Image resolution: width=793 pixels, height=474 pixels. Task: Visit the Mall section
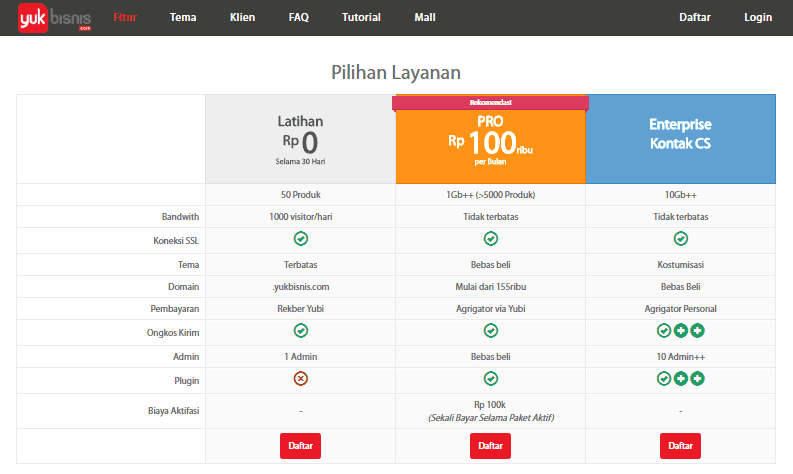[x=425, y=18]
